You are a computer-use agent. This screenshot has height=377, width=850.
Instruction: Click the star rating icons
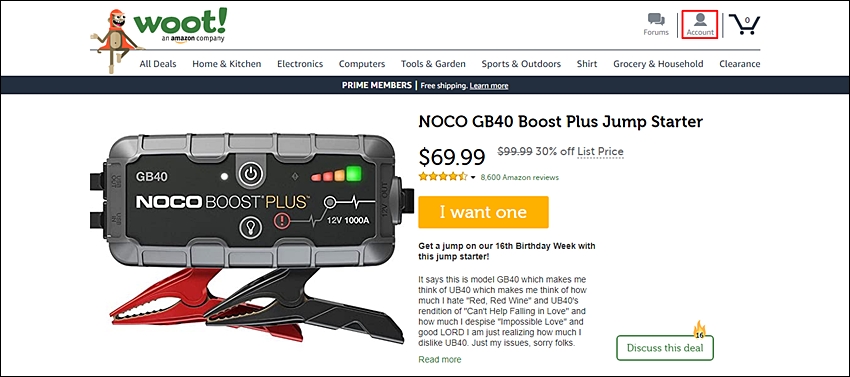pyautogui.click(x=442, y=177)
